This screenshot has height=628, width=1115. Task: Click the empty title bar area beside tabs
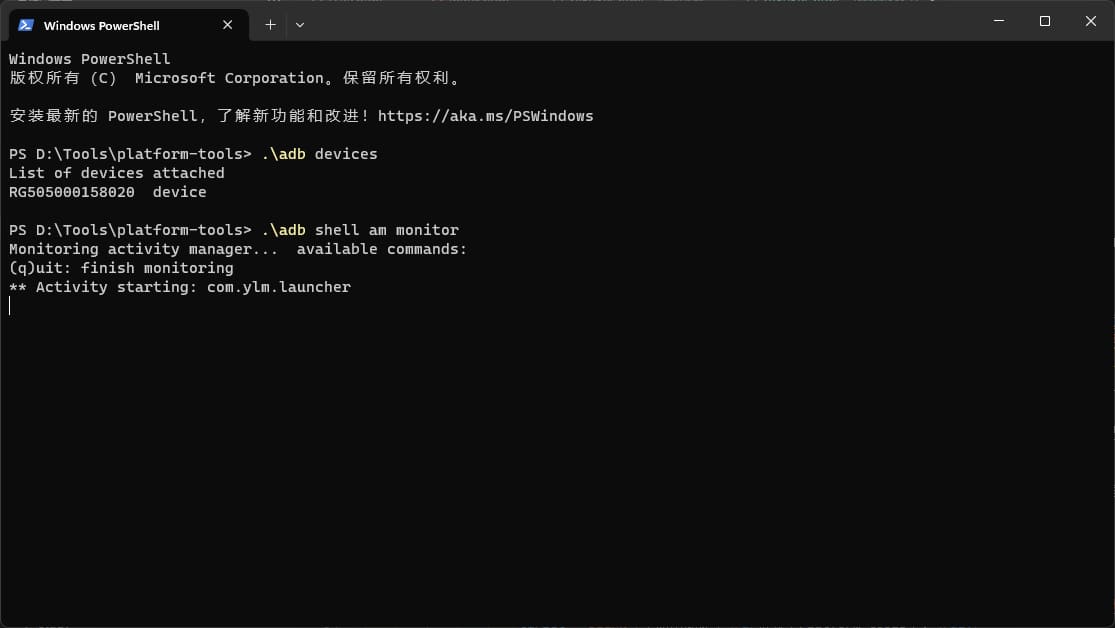(640, 21)
